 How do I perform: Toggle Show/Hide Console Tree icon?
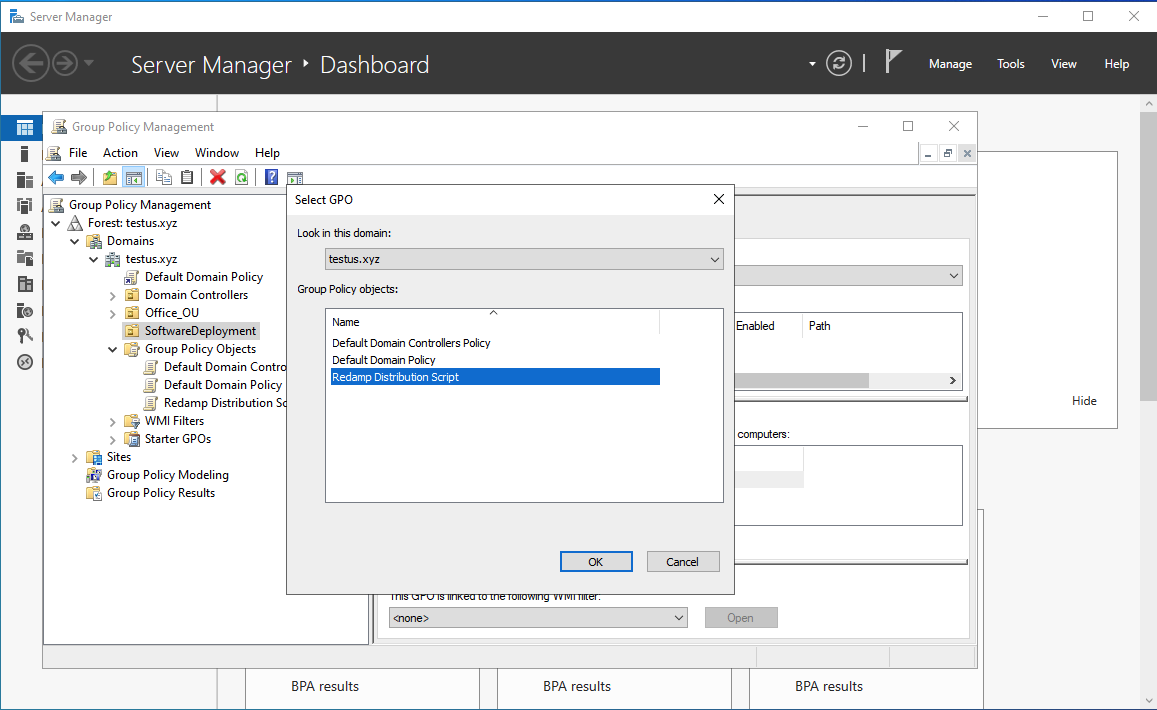tap(133, 177)
